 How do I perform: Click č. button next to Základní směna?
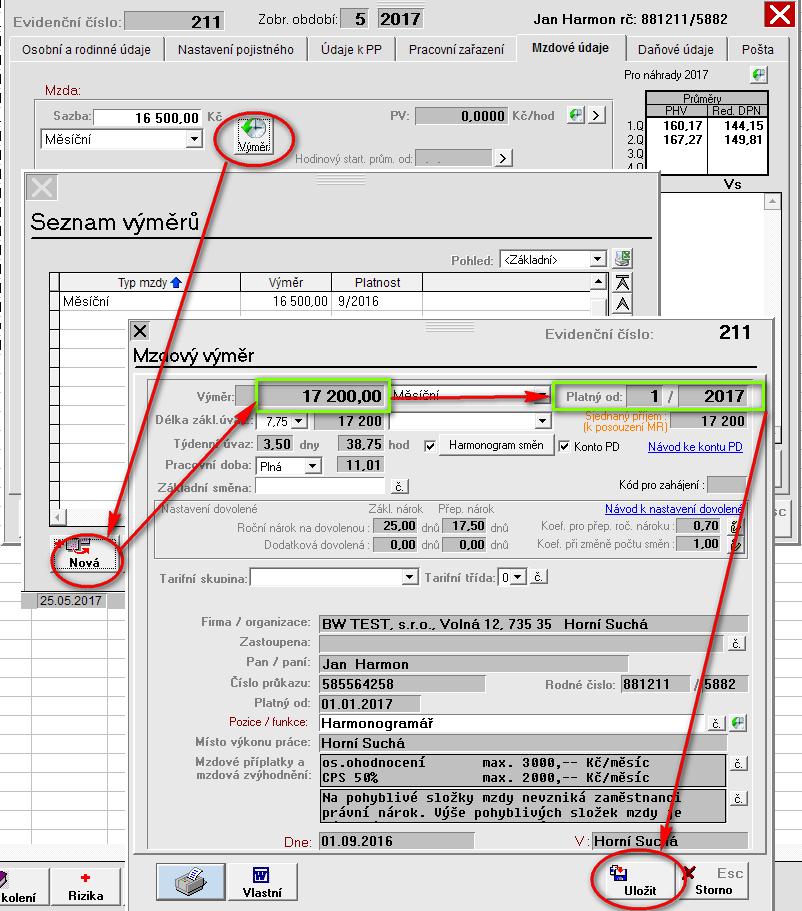click(x=399, y=486)
